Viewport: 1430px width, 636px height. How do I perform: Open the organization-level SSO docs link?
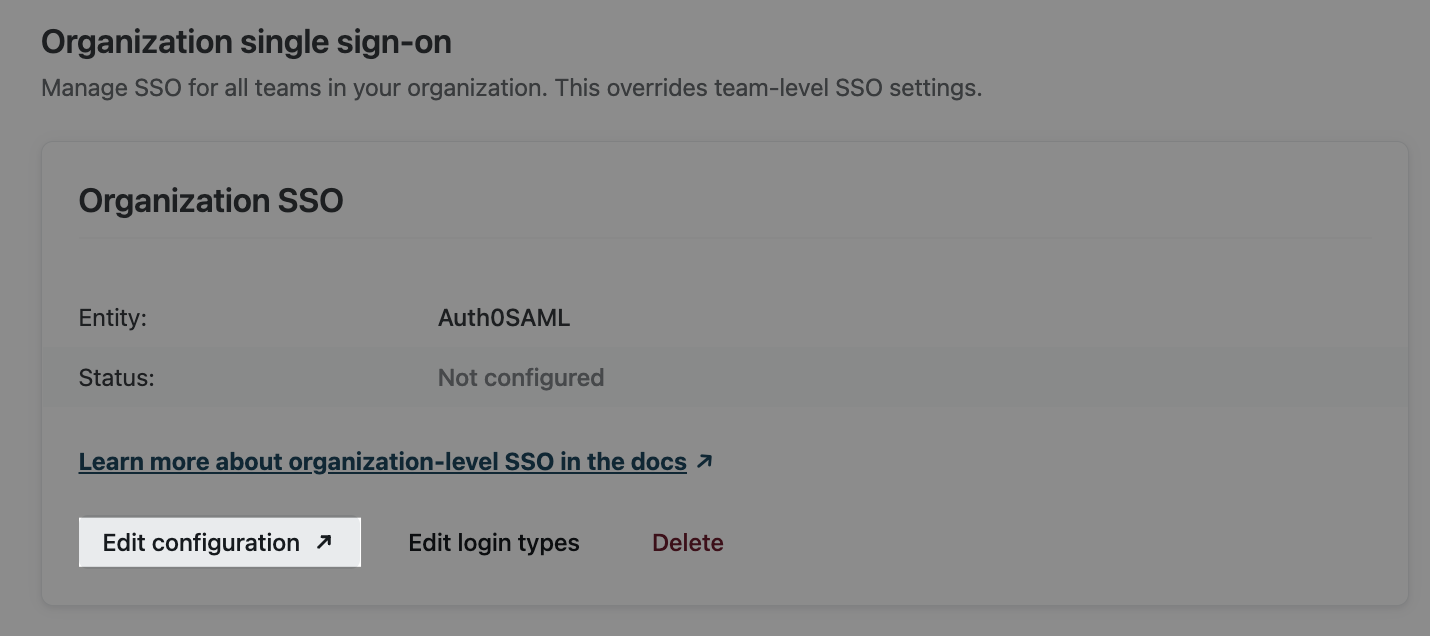point(382,462)
